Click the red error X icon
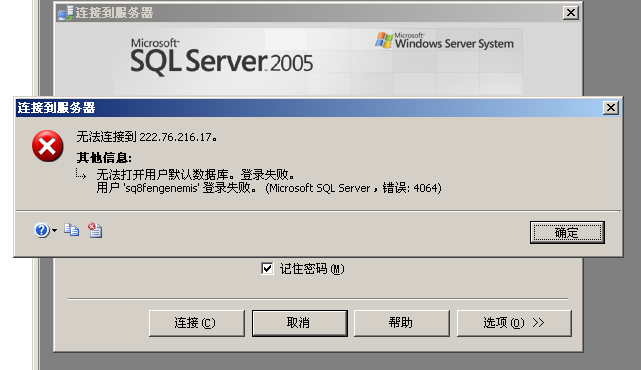The height and width of the screenshot is (370, 641). (x=47, y=146)
